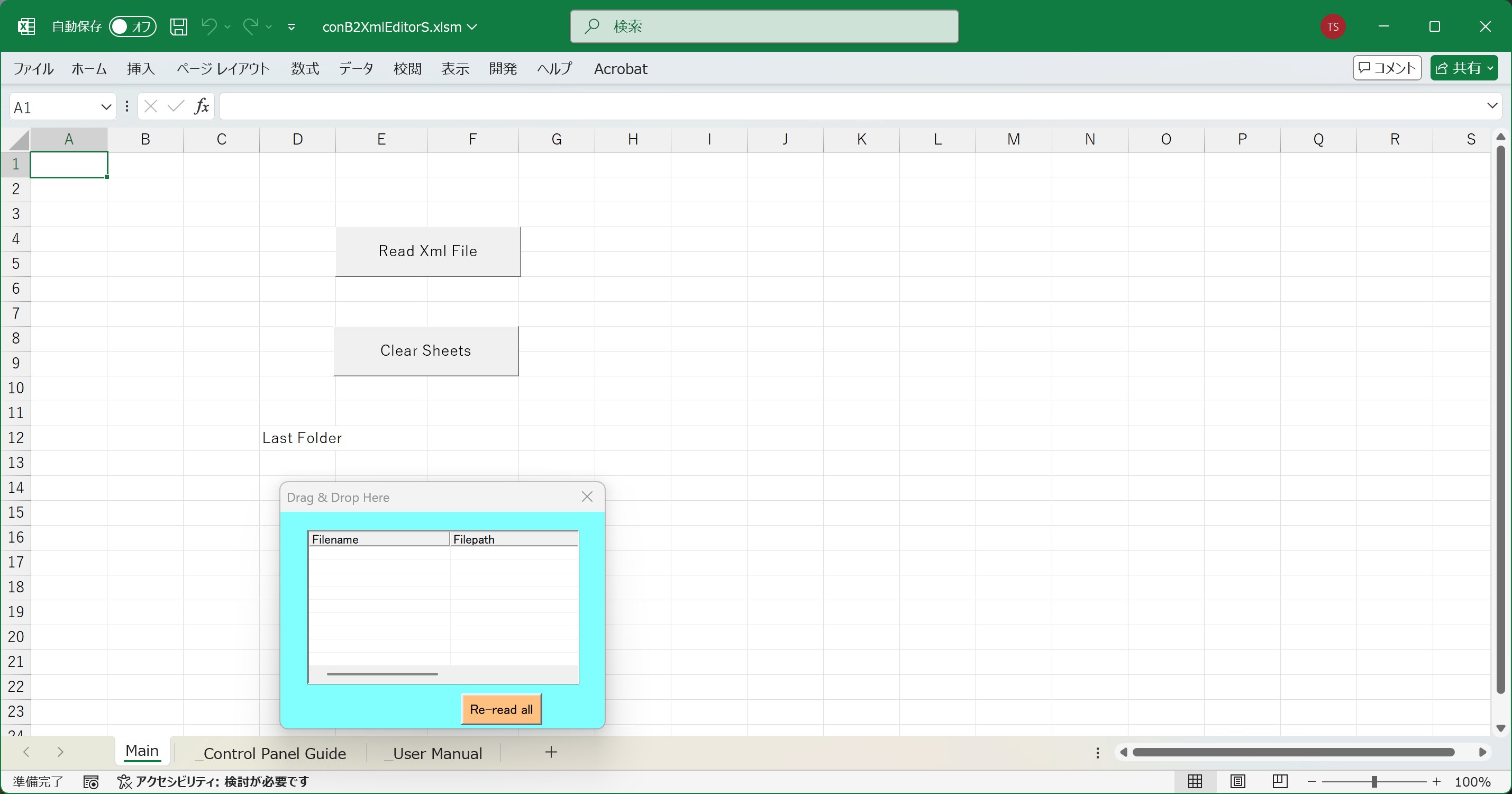Click the zoom slider handle
Screen dimensions: 1512x794
pos(1374,782)
